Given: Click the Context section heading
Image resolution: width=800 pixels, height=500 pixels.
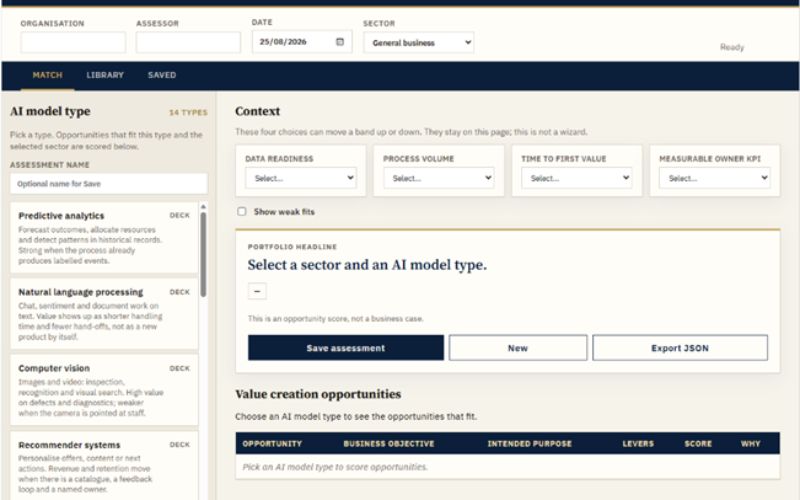Looking at the screenshot, I should click(258, 111).
